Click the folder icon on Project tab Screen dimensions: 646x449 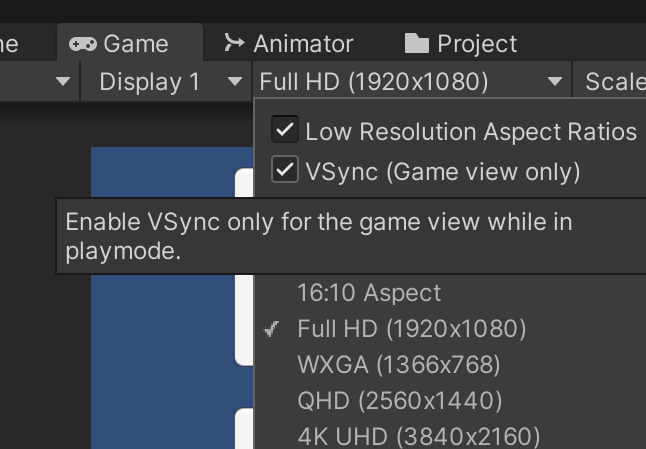coord(417,44)
